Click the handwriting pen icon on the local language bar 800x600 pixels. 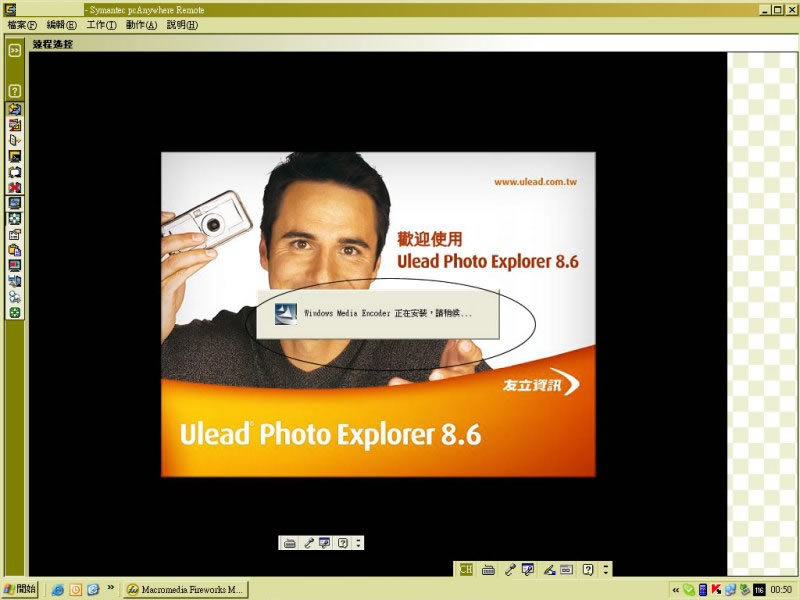tap(549, 570)
